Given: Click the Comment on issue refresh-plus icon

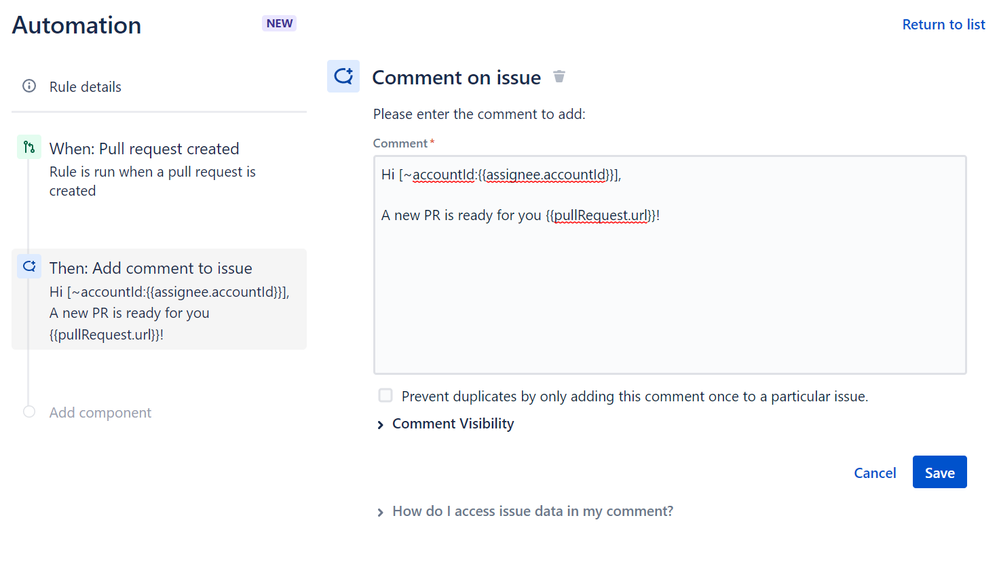Looking at the screenshot, I should tap(343, 76).
